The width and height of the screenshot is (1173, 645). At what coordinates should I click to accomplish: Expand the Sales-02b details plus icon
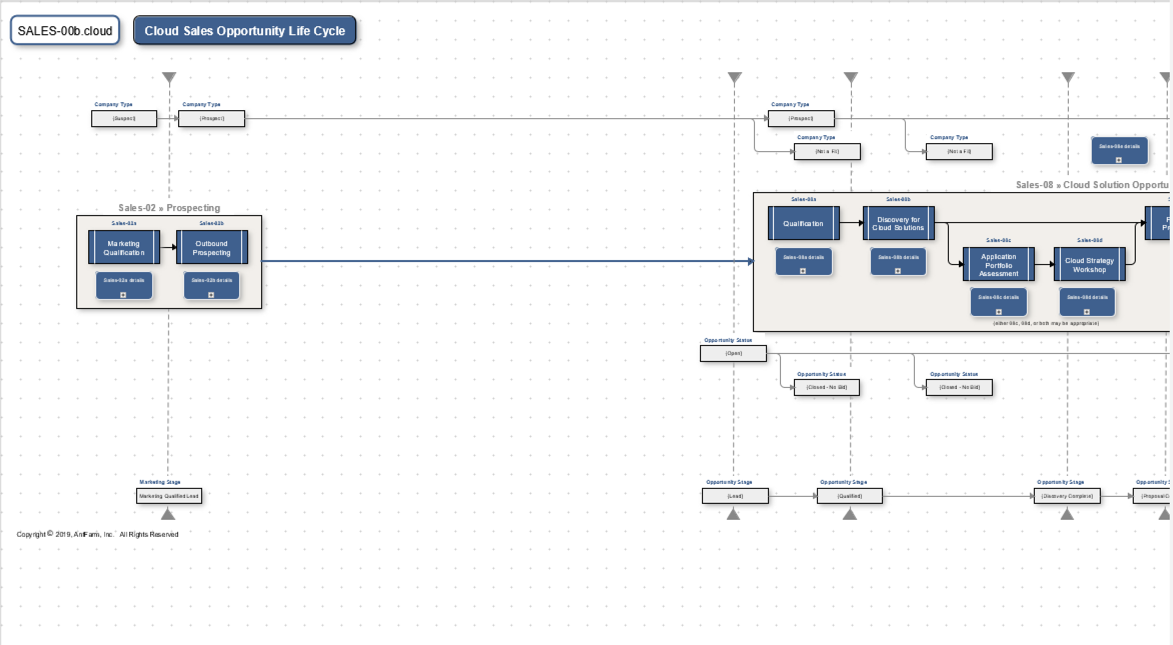(x=211, y=295)
